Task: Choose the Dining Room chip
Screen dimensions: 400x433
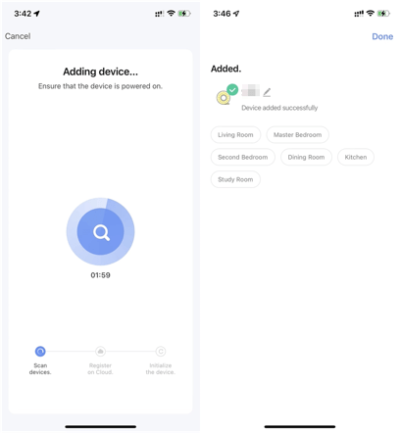Action: (306, 157)
